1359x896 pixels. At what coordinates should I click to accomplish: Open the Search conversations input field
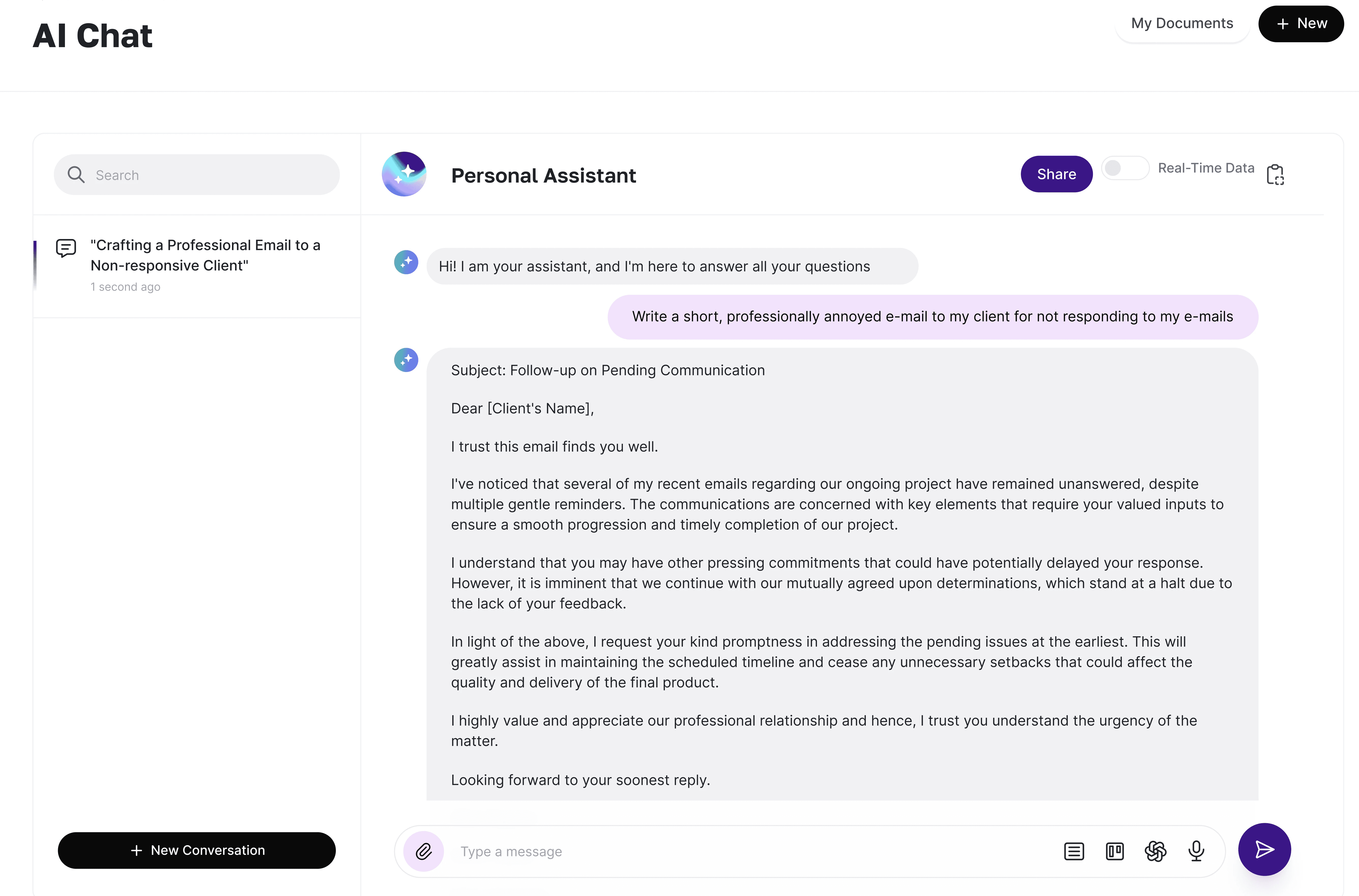(x=197, y=174)
